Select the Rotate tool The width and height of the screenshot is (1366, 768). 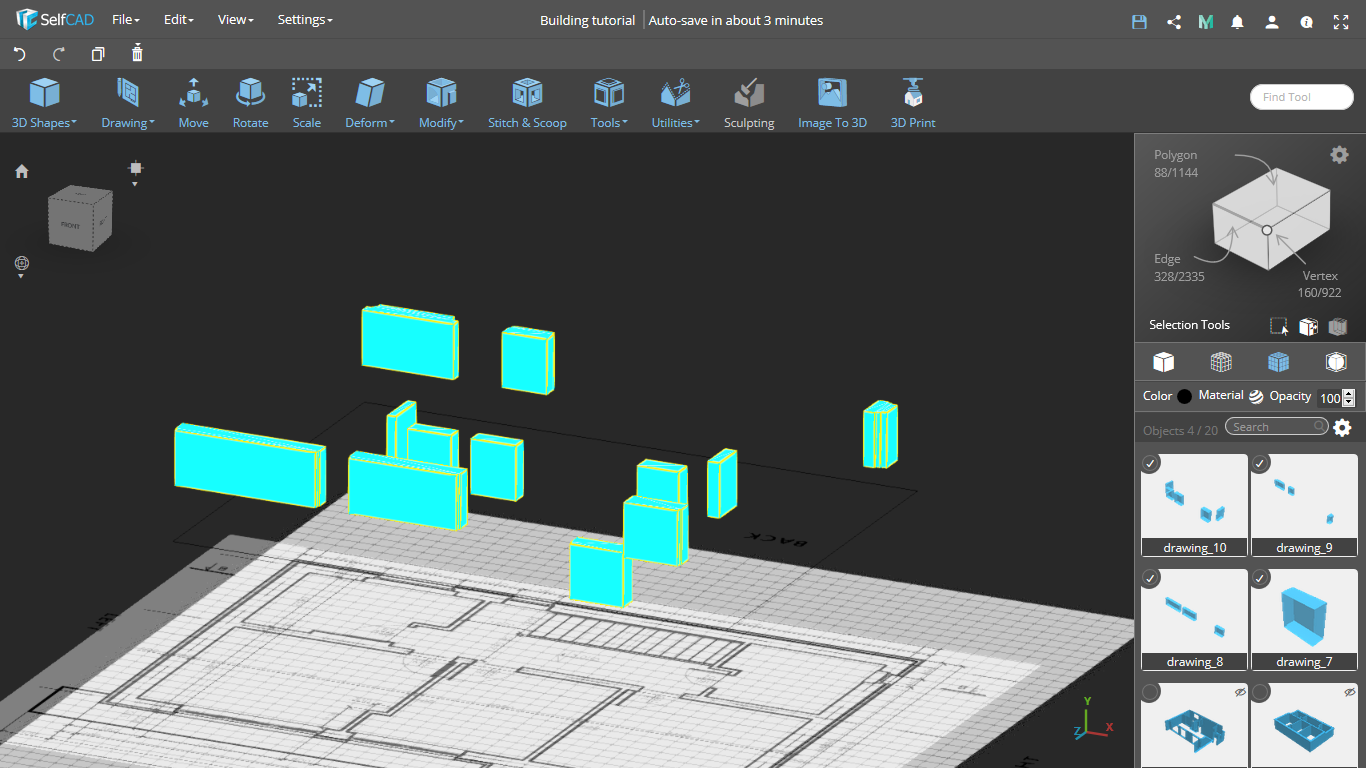[x=250, y=103]
